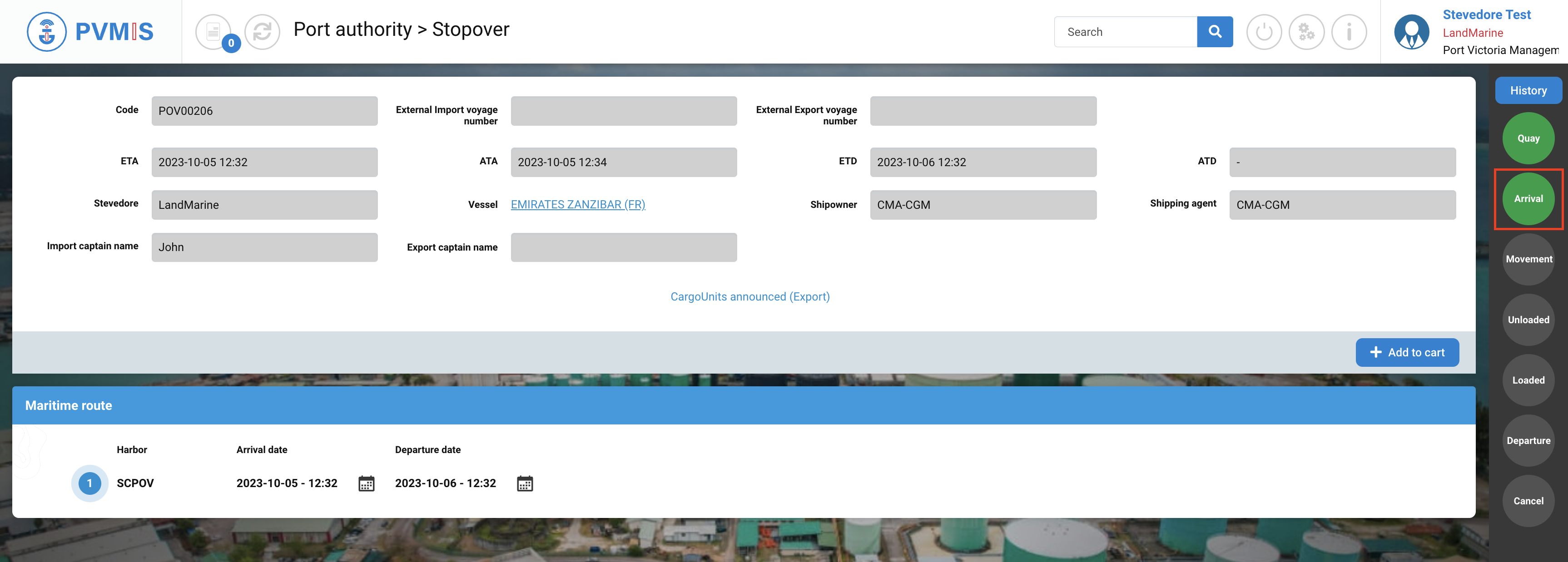Open the document cart icon
The height and width of the screenshot is (562, 1568).
coord(213,32)
